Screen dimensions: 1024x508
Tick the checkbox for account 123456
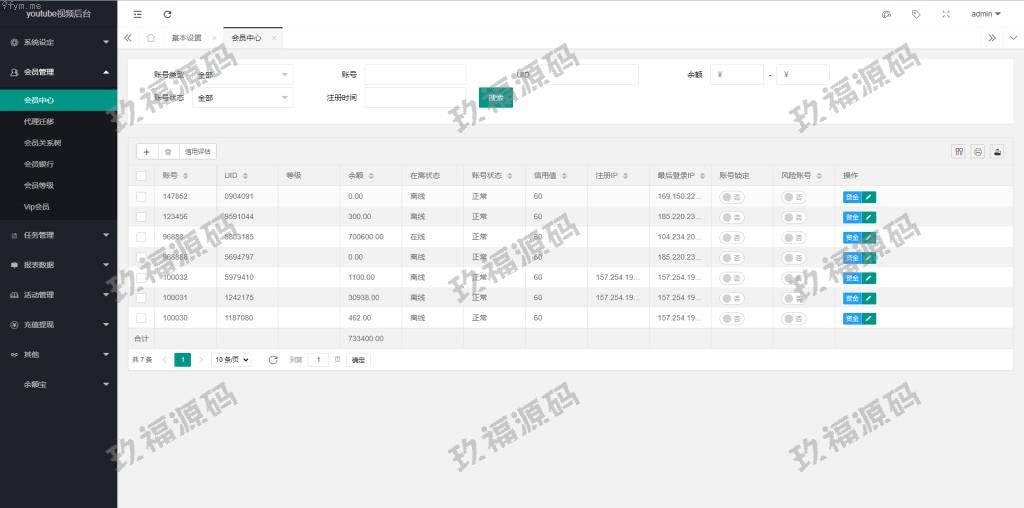tap(141, 217)
